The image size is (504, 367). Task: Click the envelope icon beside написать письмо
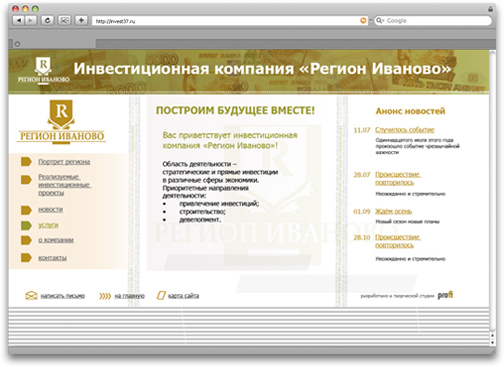pos(31,295)
